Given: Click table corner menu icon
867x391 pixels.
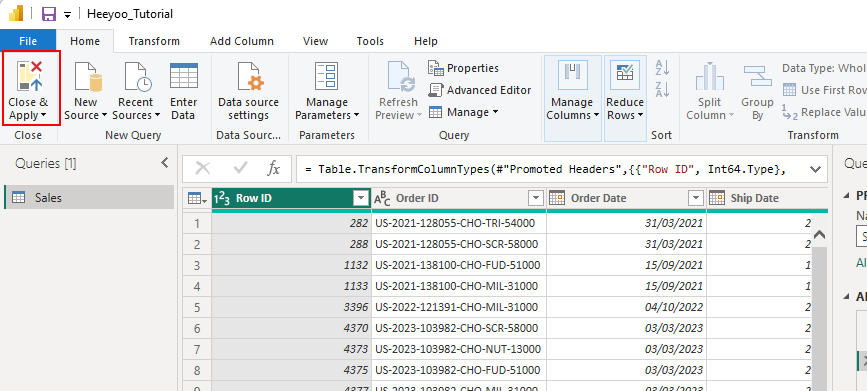Looking at the screenshot, I should 197,199.
